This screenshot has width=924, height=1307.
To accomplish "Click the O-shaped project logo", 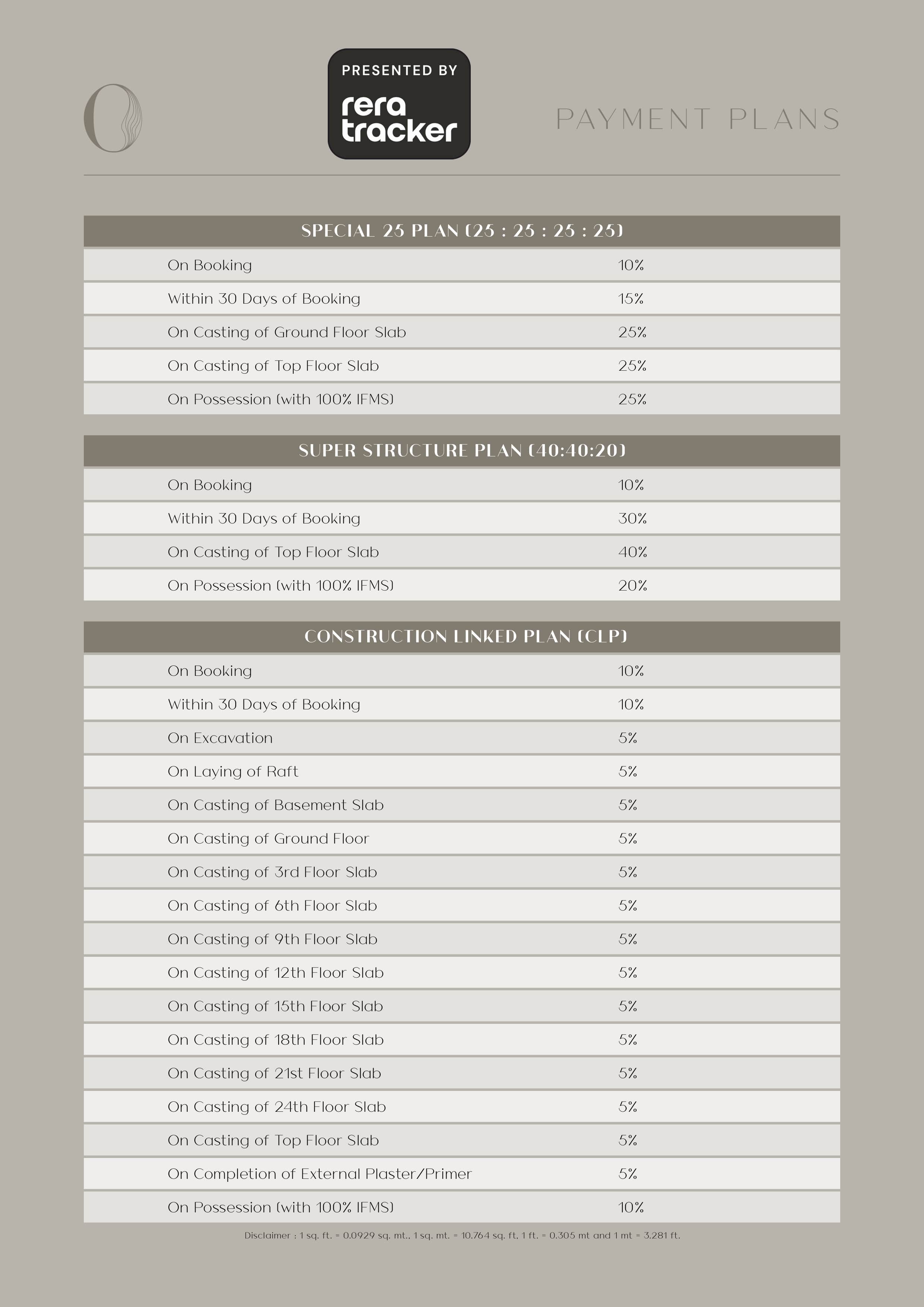I will 112,118.
